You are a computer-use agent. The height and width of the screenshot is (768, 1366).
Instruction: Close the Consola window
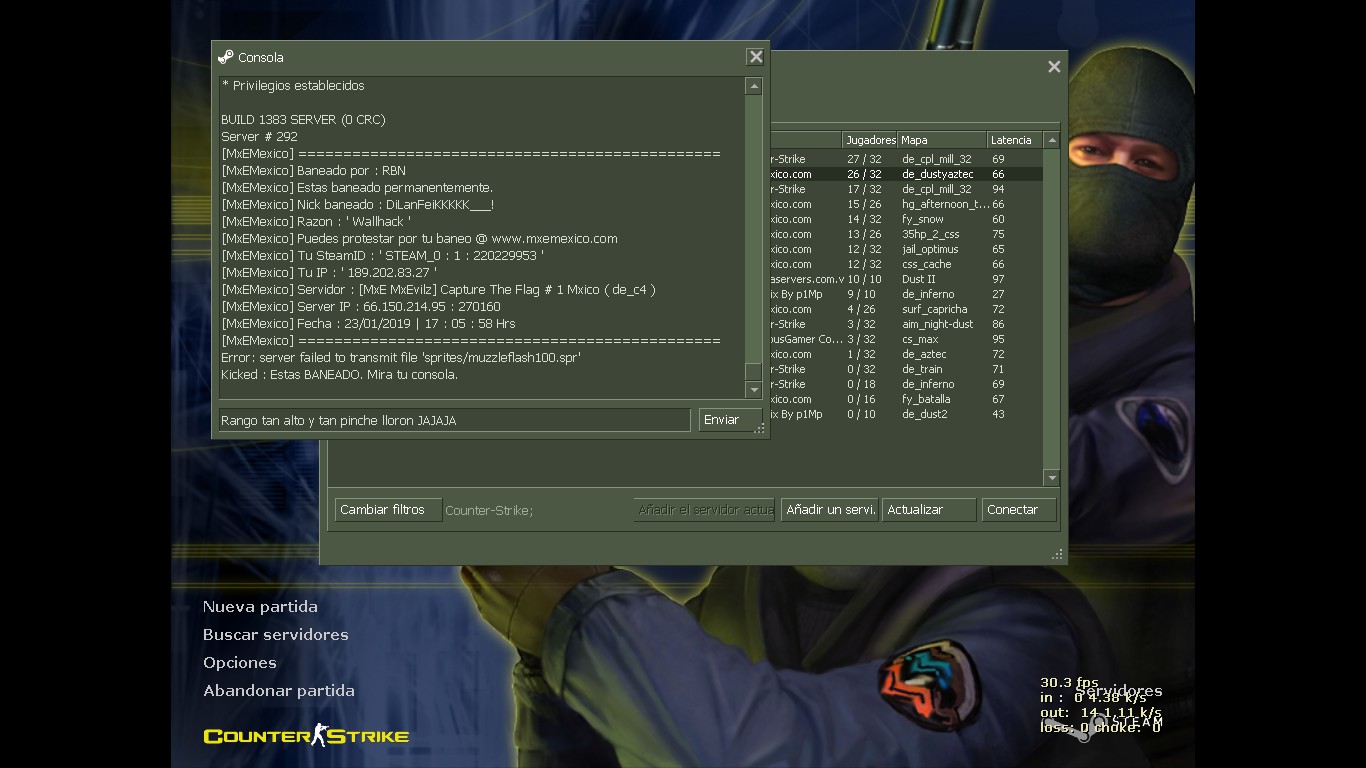coord(756,57)
